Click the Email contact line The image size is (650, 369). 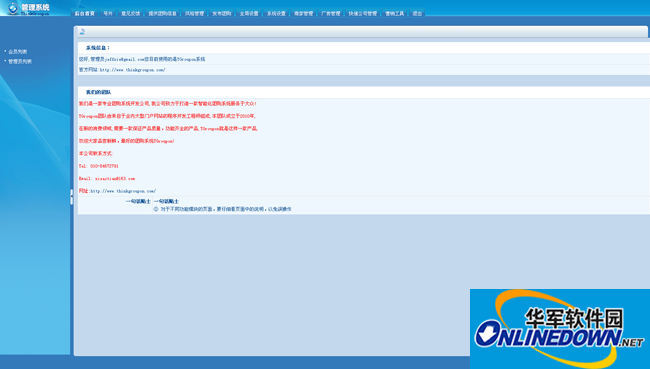(107, 179)
